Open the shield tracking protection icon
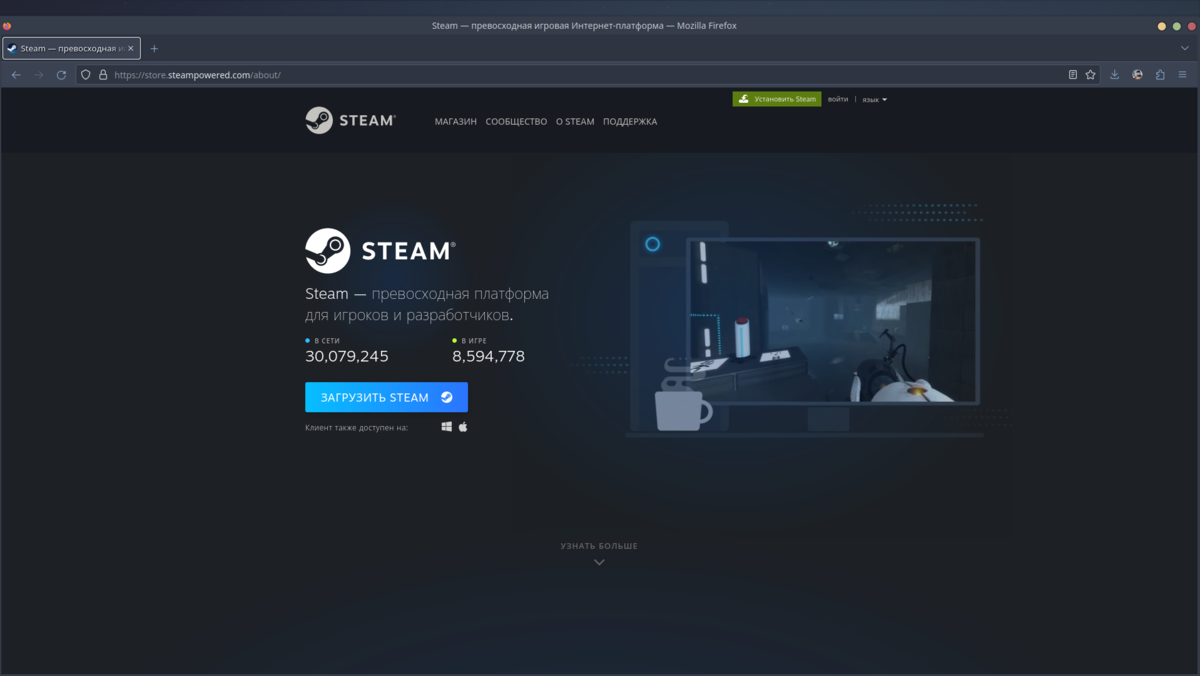The height and width of the screenshot is (676, 1200). [x=86, y=75]
